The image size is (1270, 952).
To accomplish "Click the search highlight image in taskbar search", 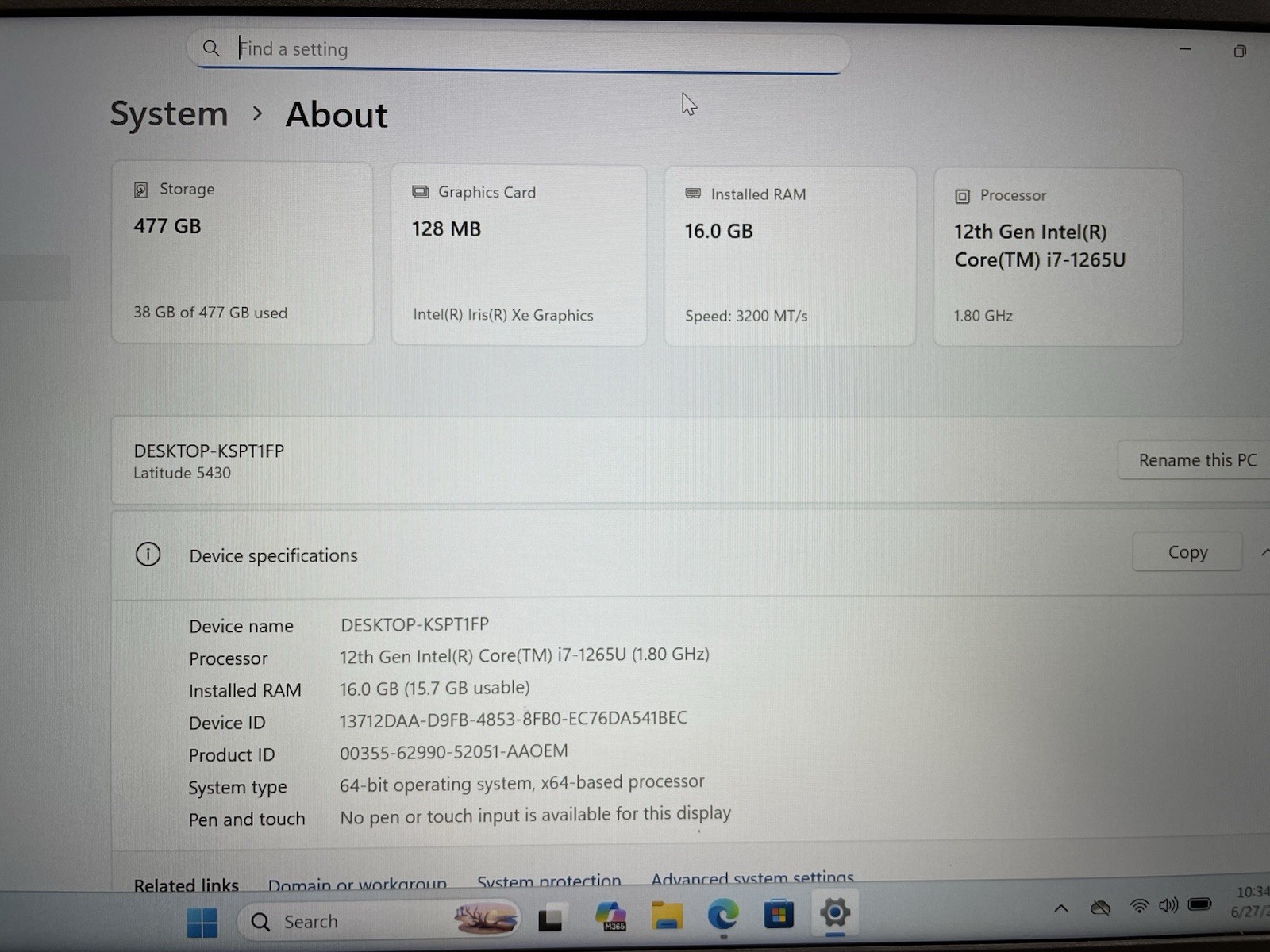I will point(485,918).
